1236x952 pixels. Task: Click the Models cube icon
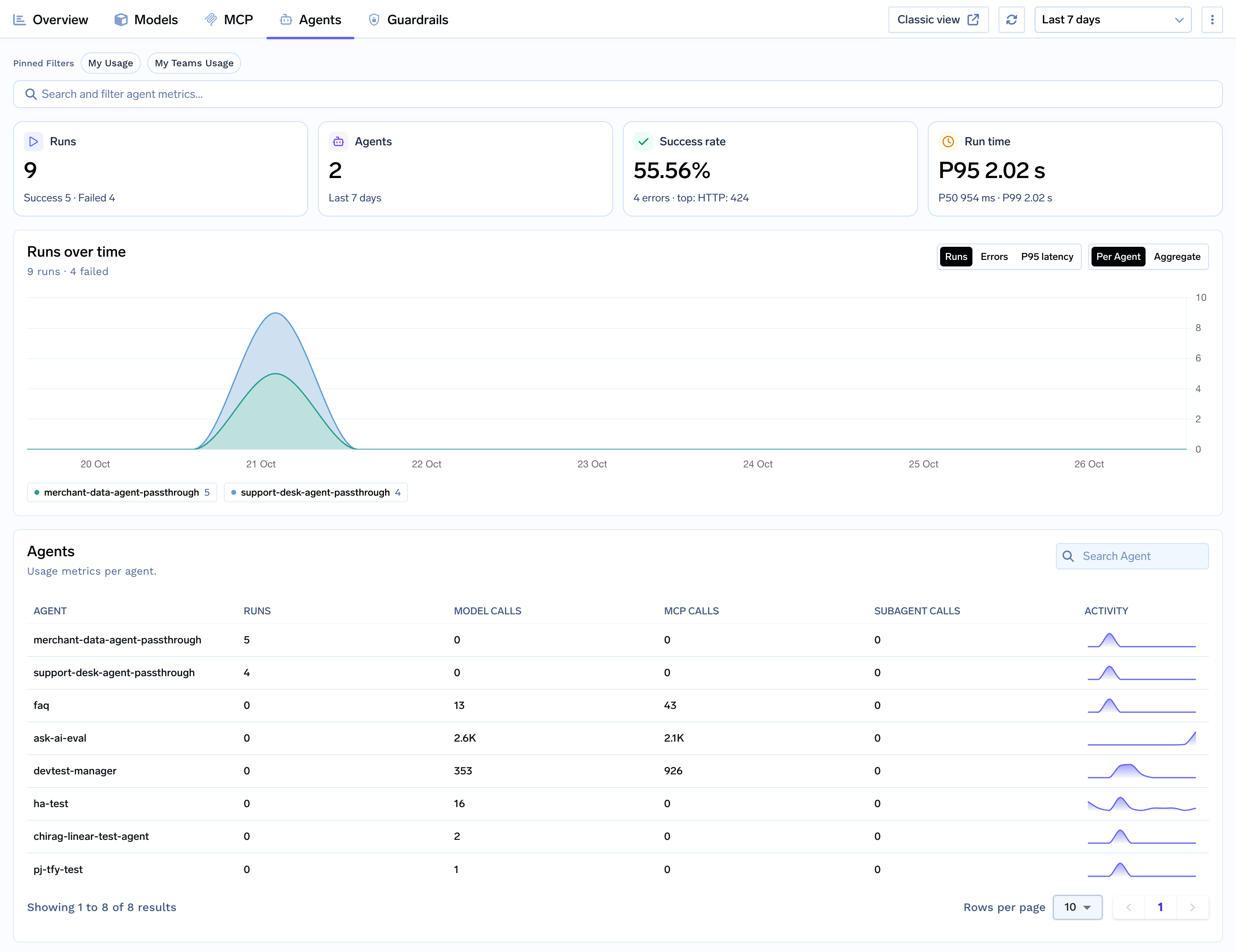click(x=121, y=20)
